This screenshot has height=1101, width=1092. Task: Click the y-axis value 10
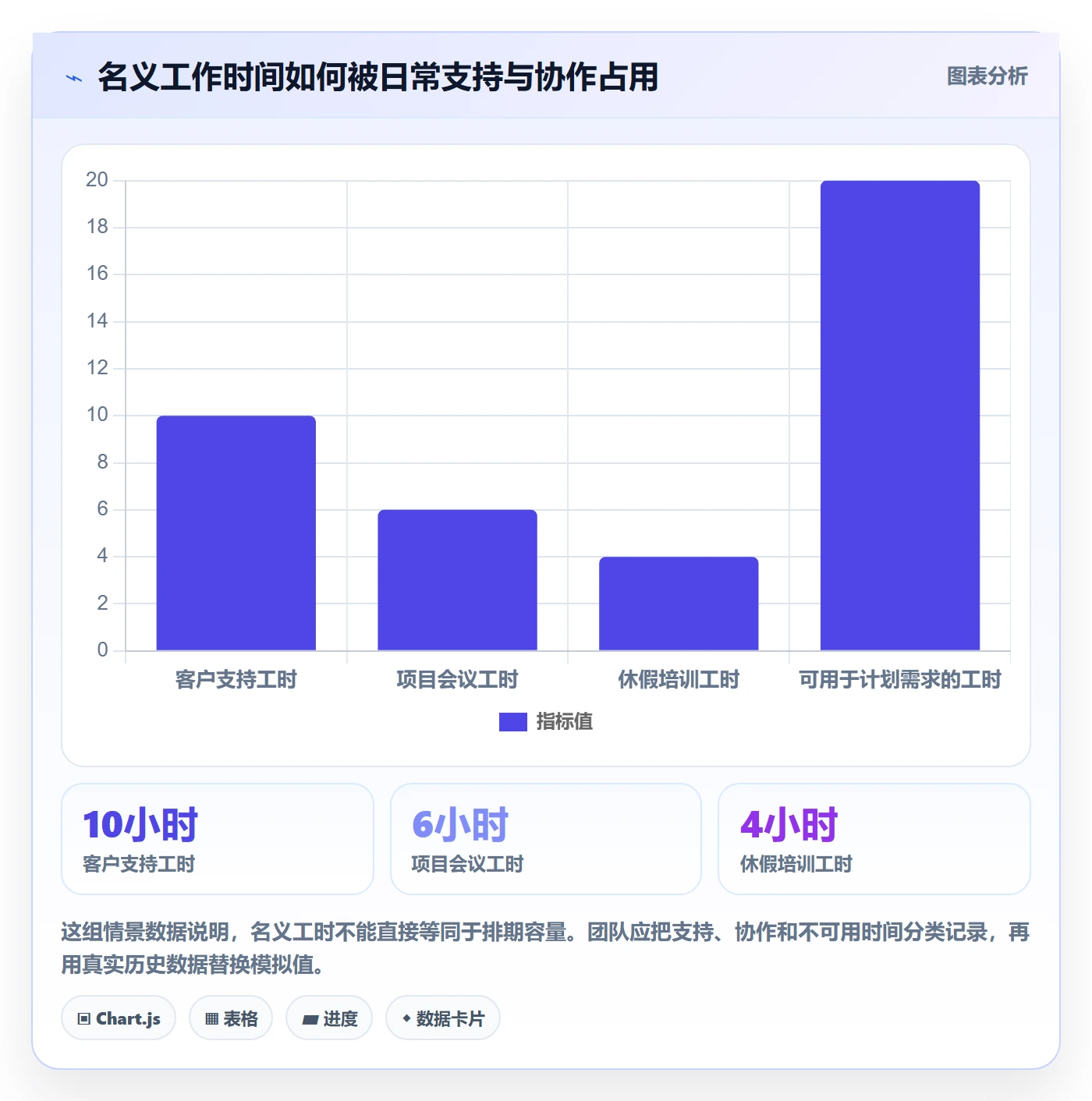[97, 415]
